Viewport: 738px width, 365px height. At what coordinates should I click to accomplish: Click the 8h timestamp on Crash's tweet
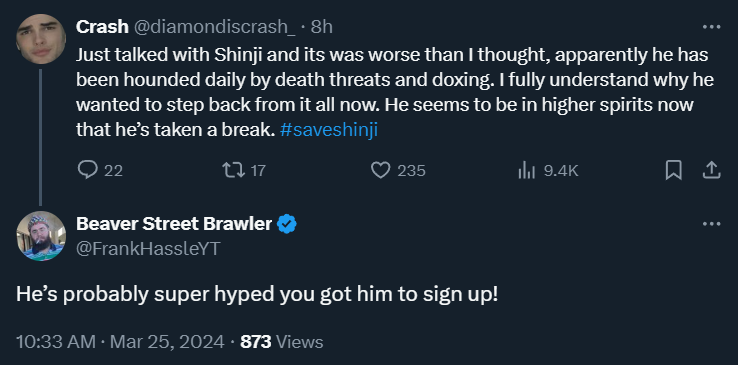point(321,27)
